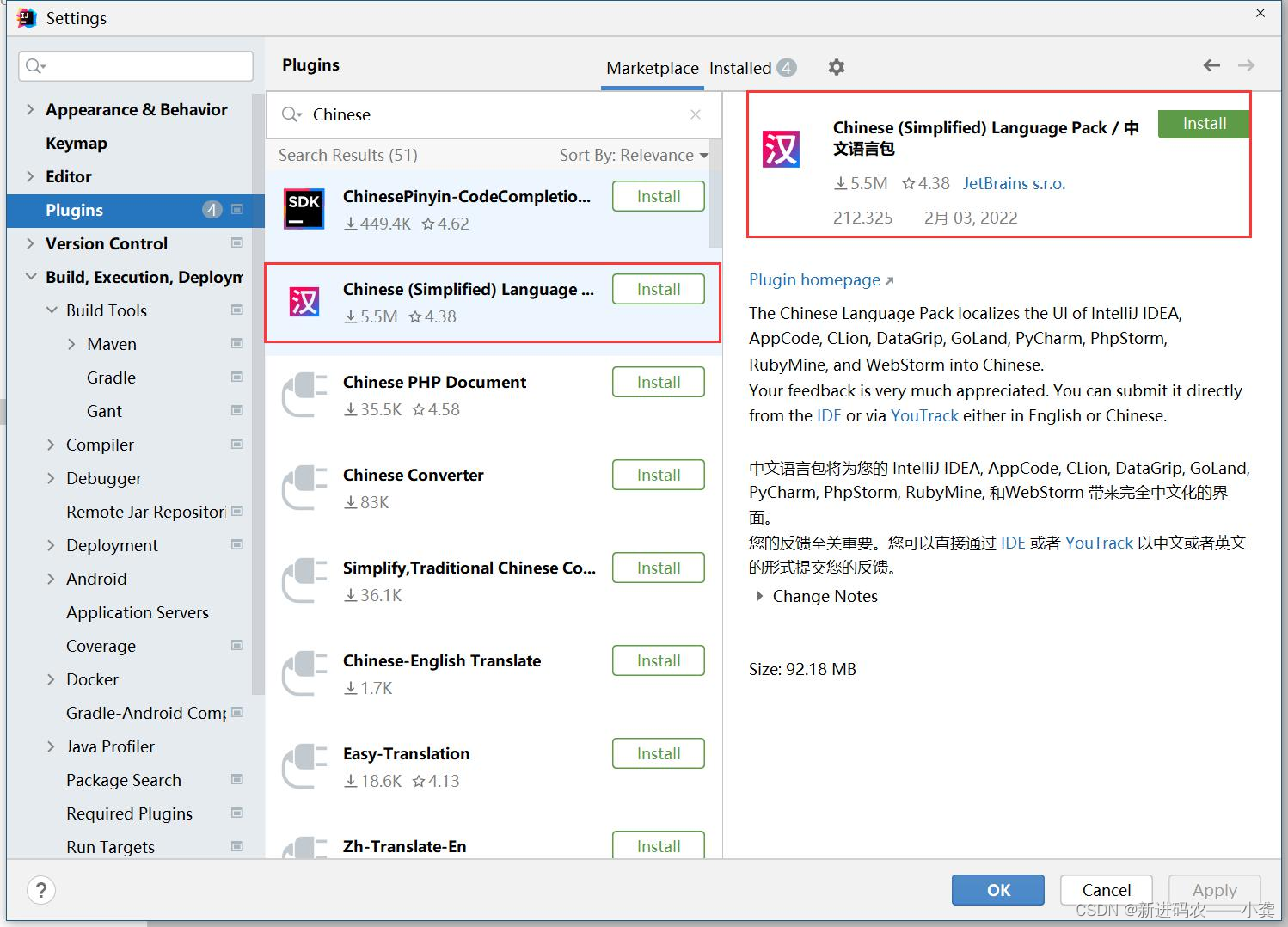Click the ChinesePinyin SDK plugin icon
Image resolution: width=1288 pixels, height=927 pixels.
point(304,209)
